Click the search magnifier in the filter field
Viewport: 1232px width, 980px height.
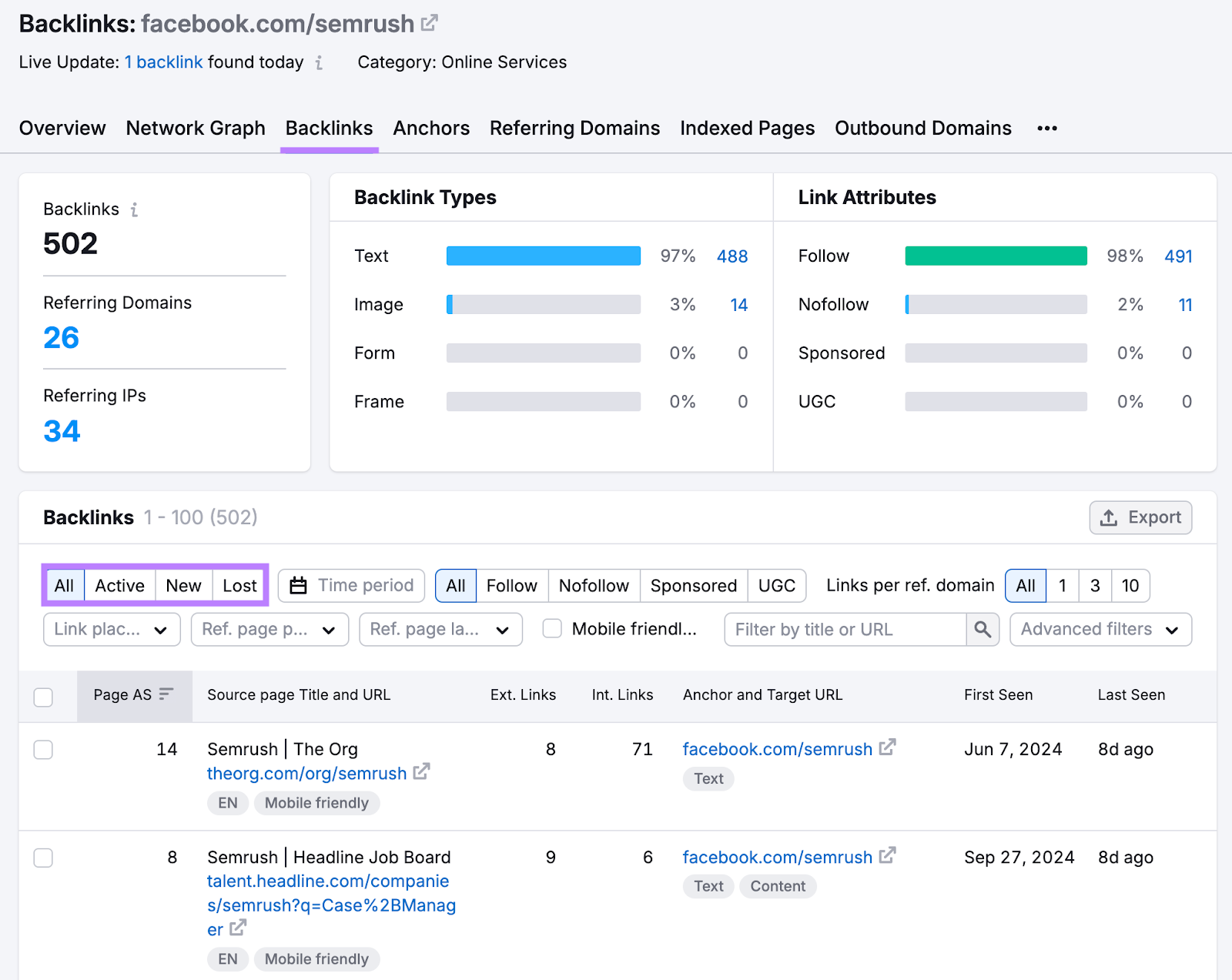[x=982, y=629]
